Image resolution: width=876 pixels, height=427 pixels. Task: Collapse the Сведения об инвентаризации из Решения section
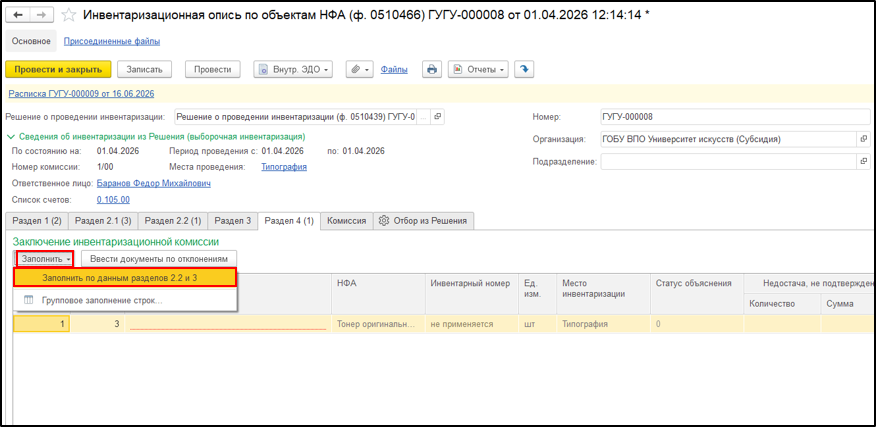[11, 136]
